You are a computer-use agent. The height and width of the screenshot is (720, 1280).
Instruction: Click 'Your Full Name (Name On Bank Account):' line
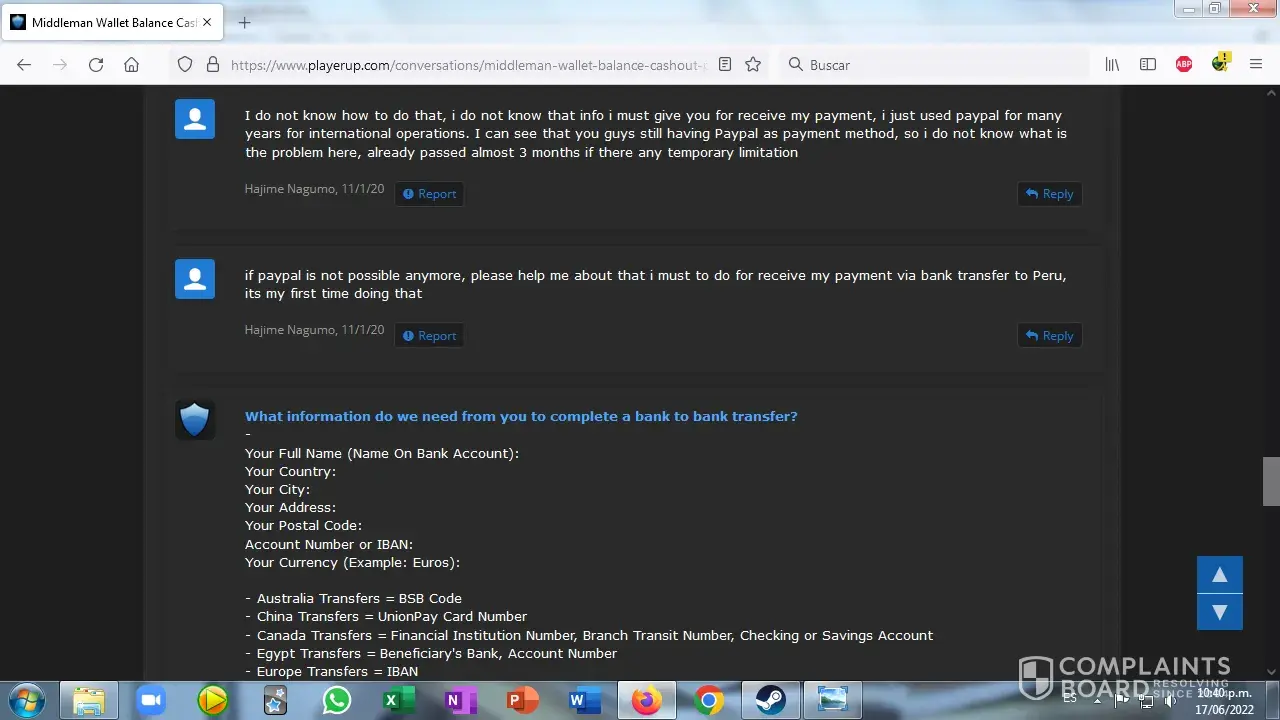point(382,453)
